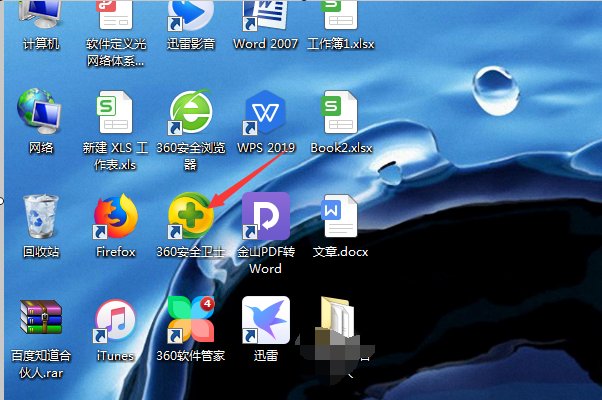Open the 回收站 (Recycle Bin)
This screenshot has height=400, width=602.
(41, 216)
